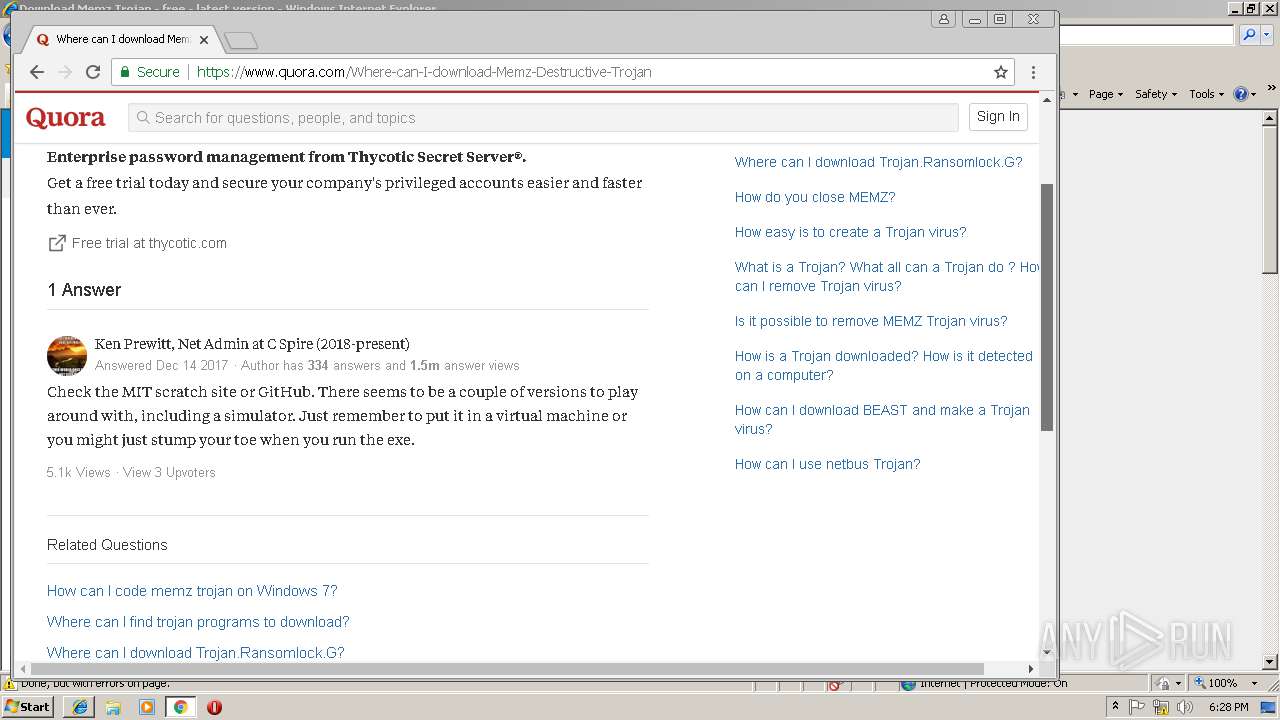The width and height of the screenshot is (1280, 720).
Task: Click 'Answered Dec 14 2017' timestamp
Action: point(161,366)
